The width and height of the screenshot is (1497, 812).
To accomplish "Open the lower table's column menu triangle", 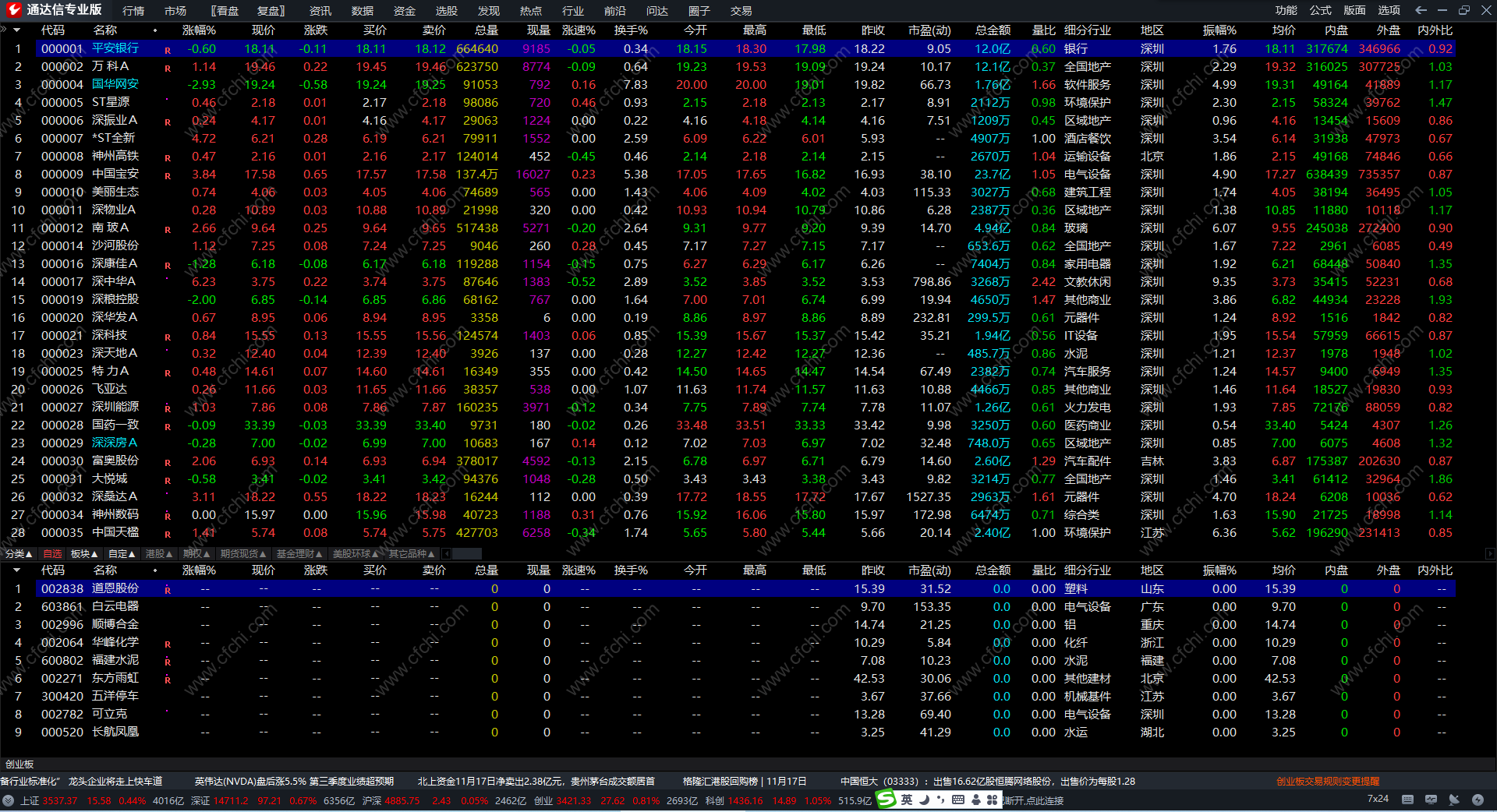I will [16, 570].
